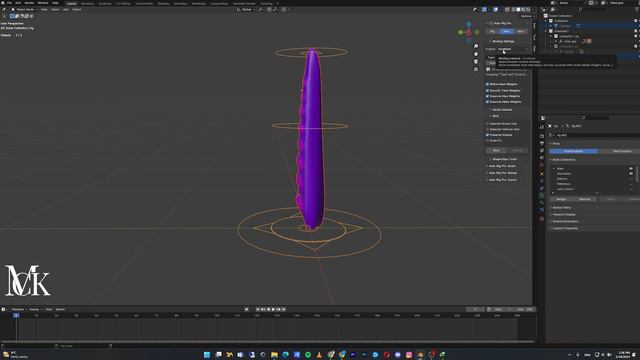Image resolution: width=640 pixels, height=360 pixels.
Task: Select rendered viewport shading icon
Action: pyautogui.click(x=528, y=9)
